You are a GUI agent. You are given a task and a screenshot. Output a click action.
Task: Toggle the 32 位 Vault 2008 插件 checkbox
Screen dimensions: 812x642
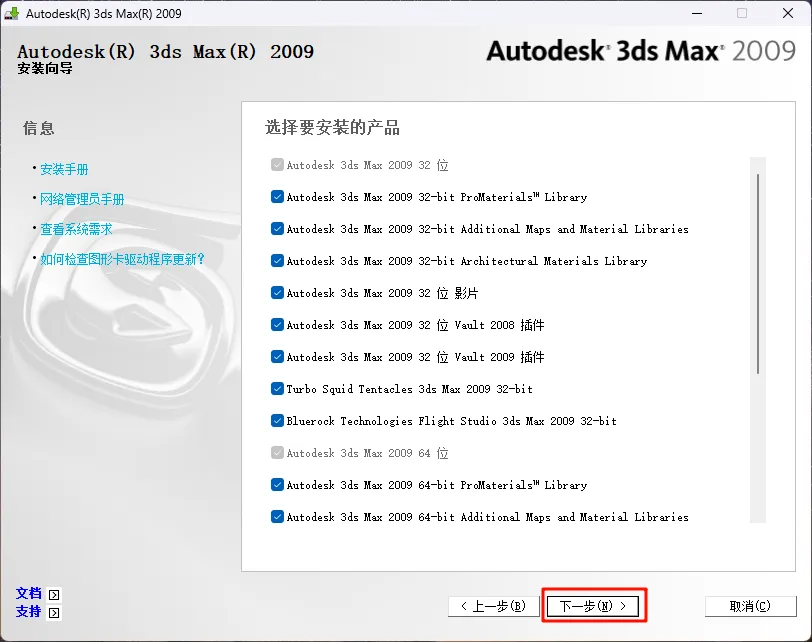(277, 325)
